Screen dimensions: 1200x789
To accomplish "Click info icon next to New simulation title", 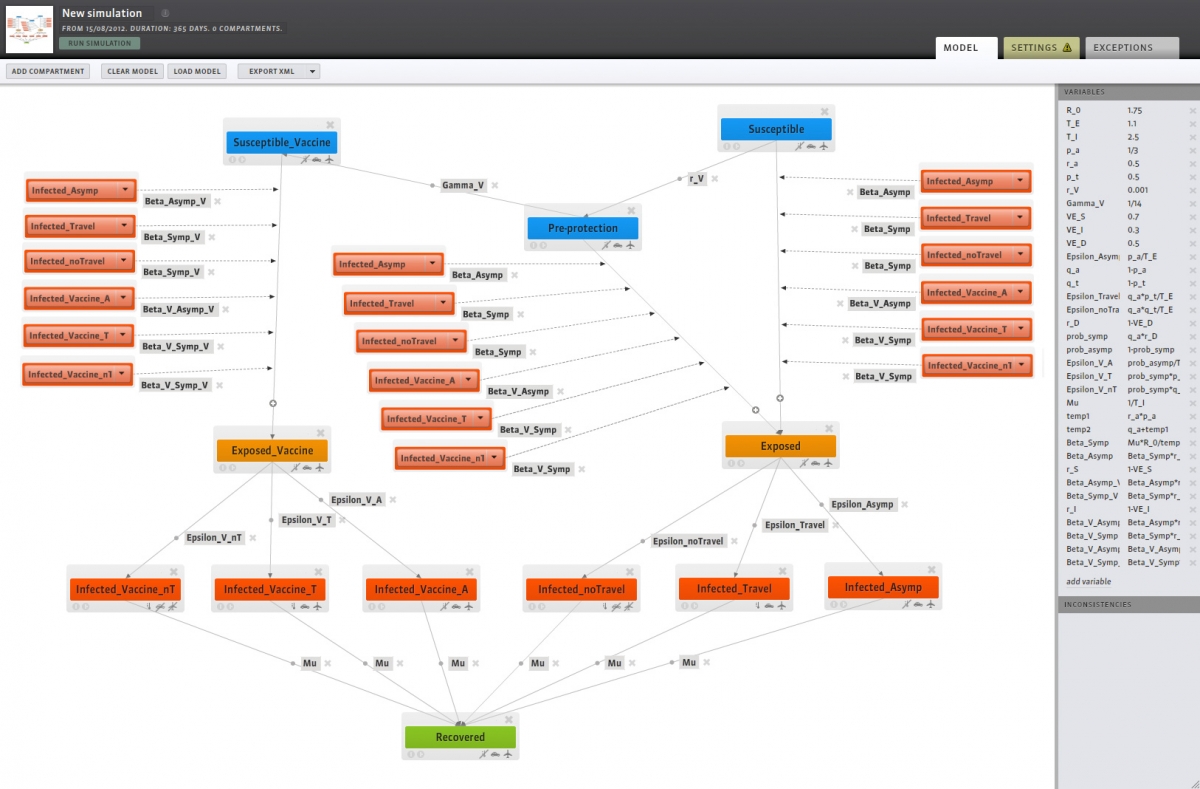I will click(165, 13).
